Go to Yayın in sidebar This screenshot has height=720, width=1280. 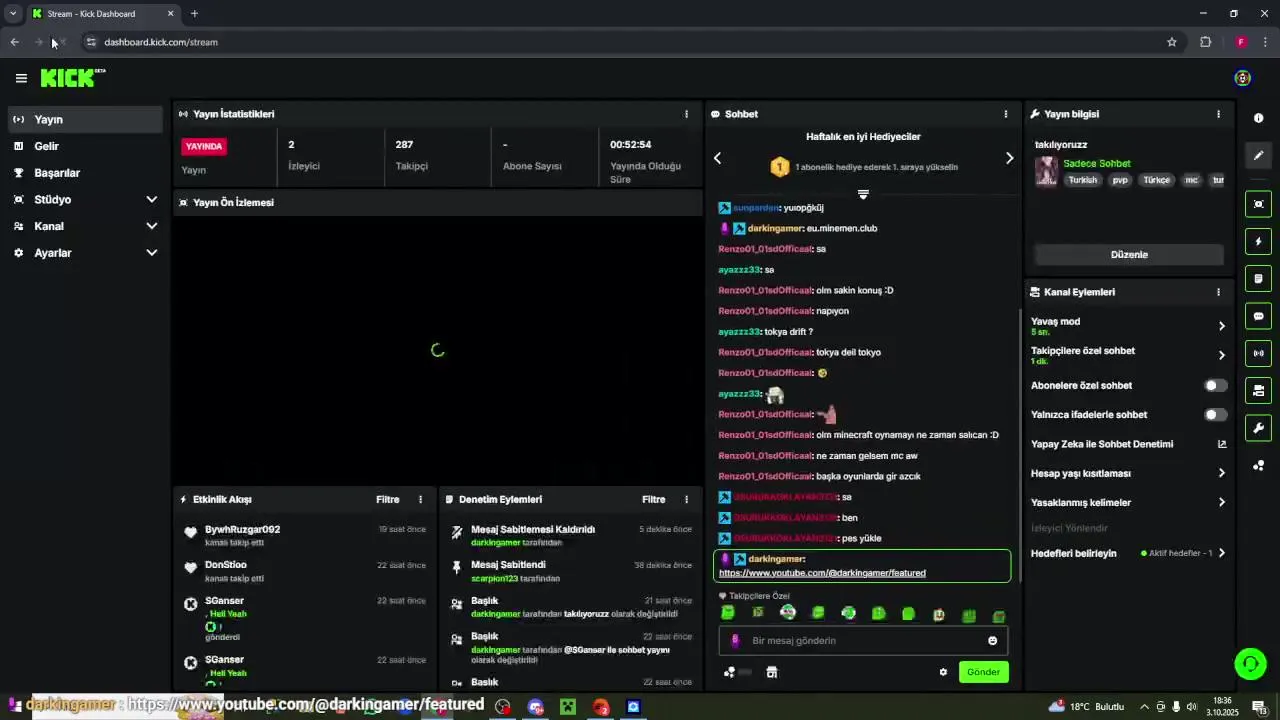coord(85,119)
